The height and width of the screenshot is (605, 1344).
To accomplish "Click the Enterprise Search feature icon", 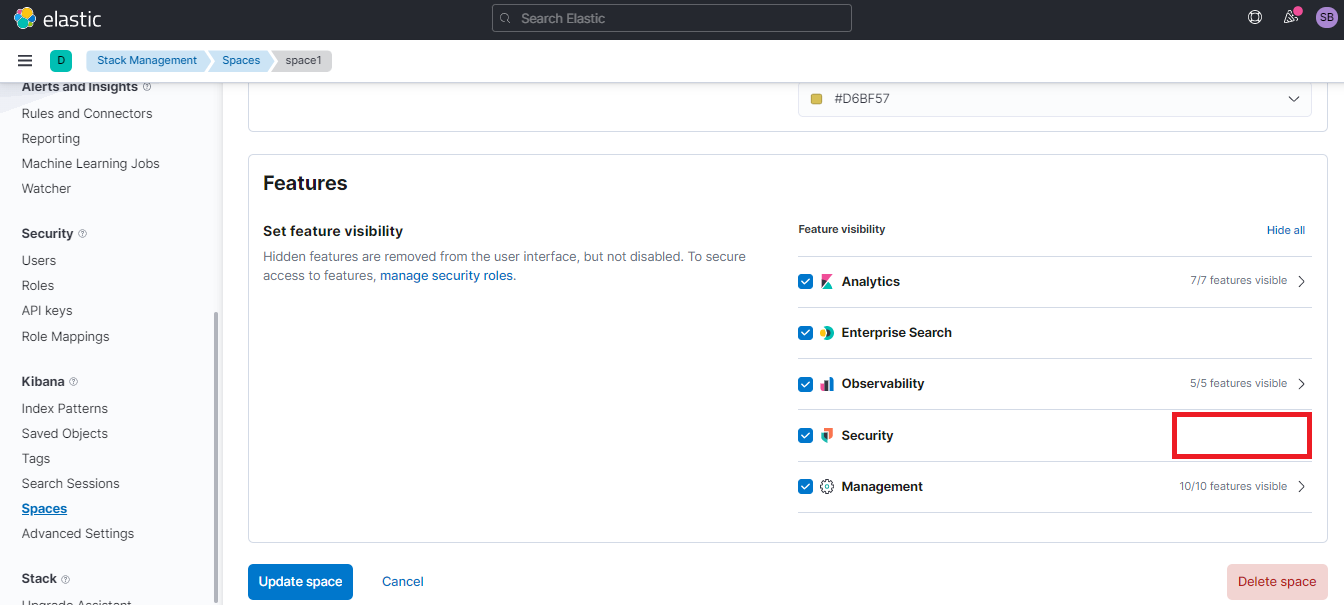I will [x=827, y=333].
